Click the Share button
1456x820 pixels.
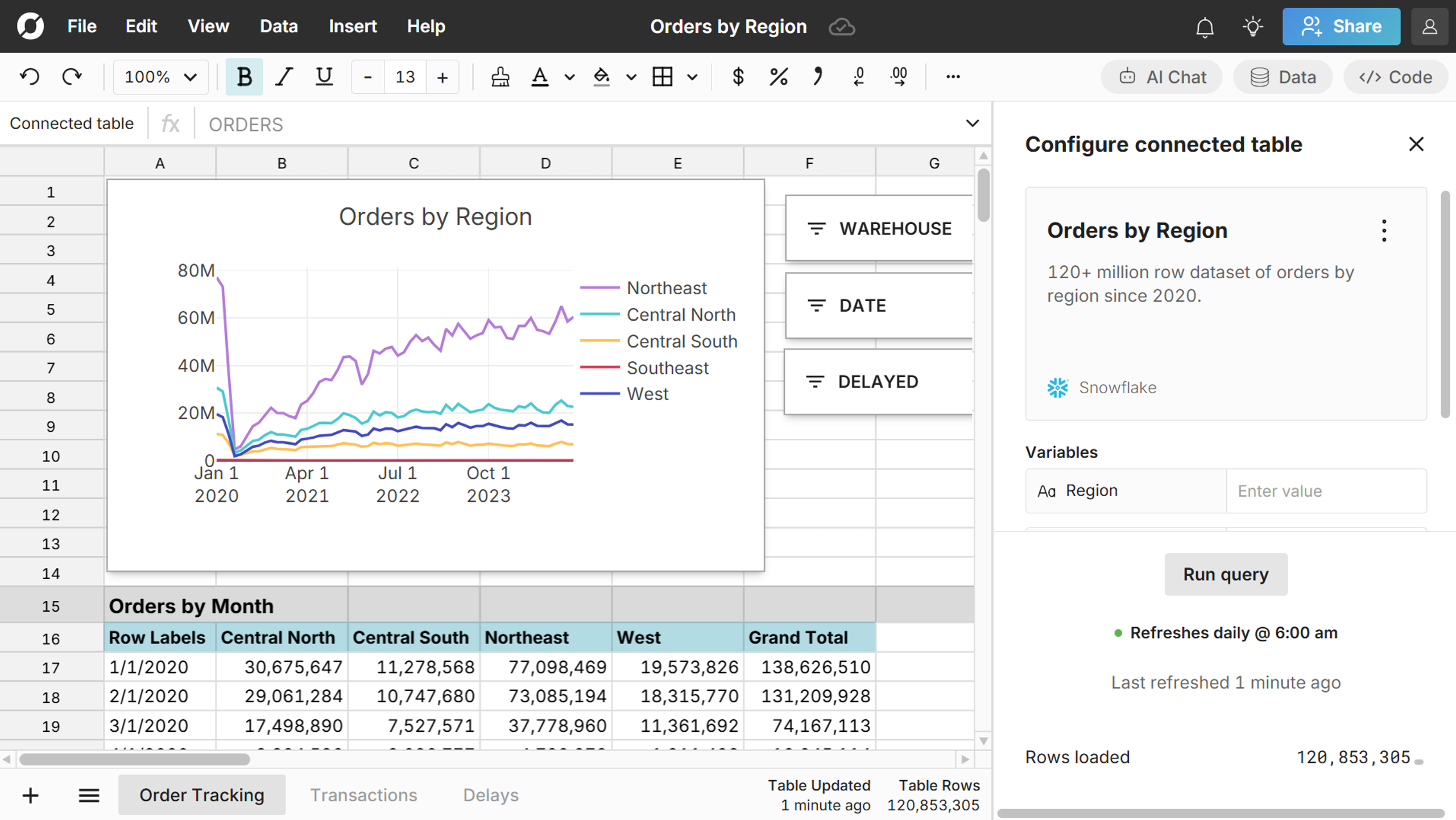pos(1341,27)
